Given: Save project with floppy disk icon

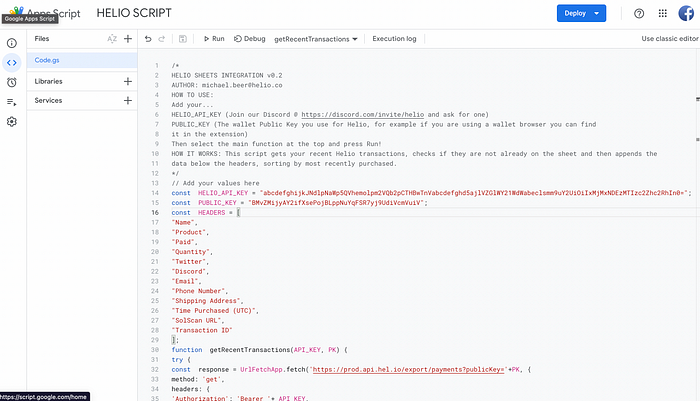Looking at the screenshot, I should point(183,39).
